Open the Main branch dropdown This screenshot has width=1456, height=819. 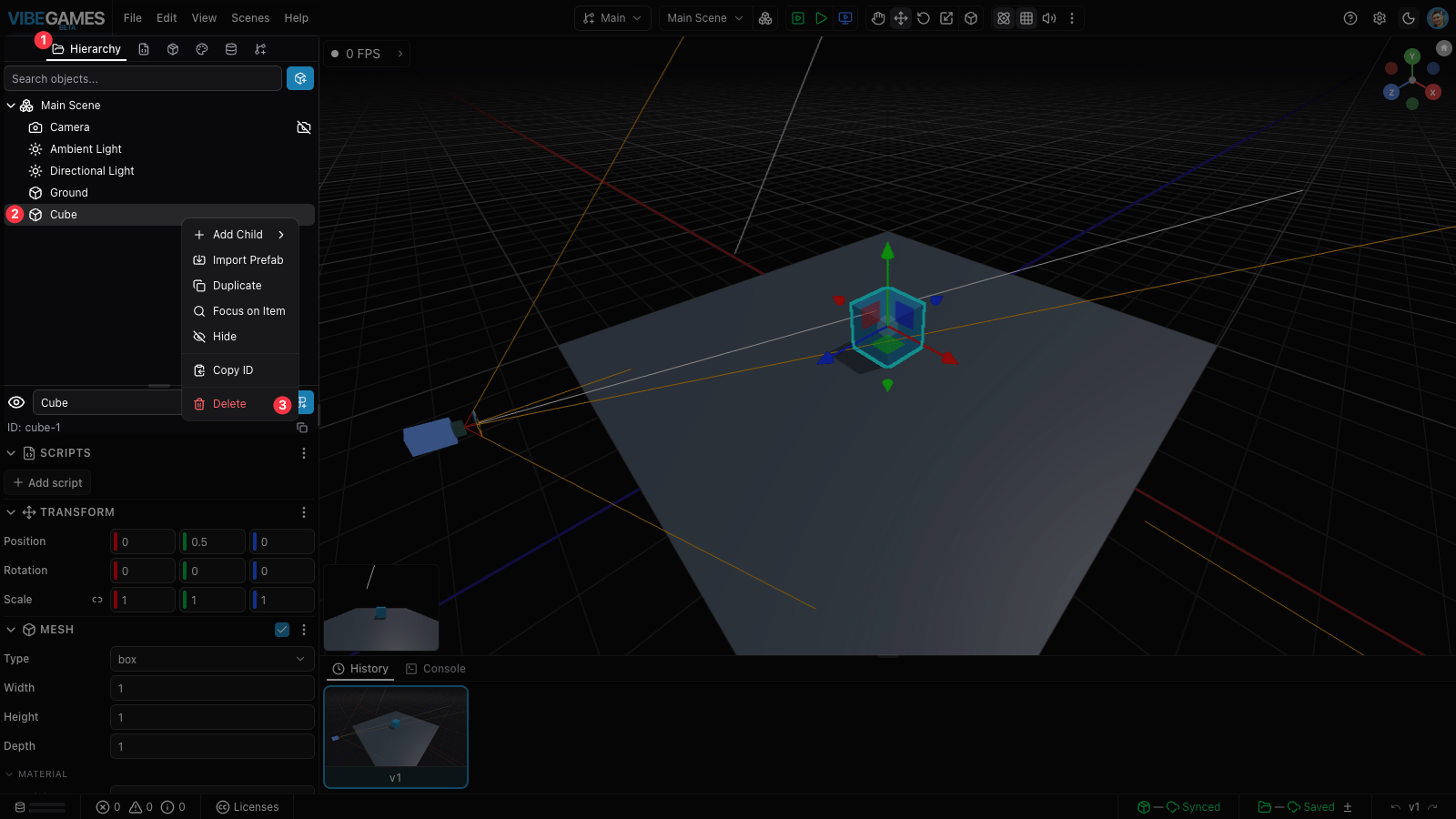(612, 18)
